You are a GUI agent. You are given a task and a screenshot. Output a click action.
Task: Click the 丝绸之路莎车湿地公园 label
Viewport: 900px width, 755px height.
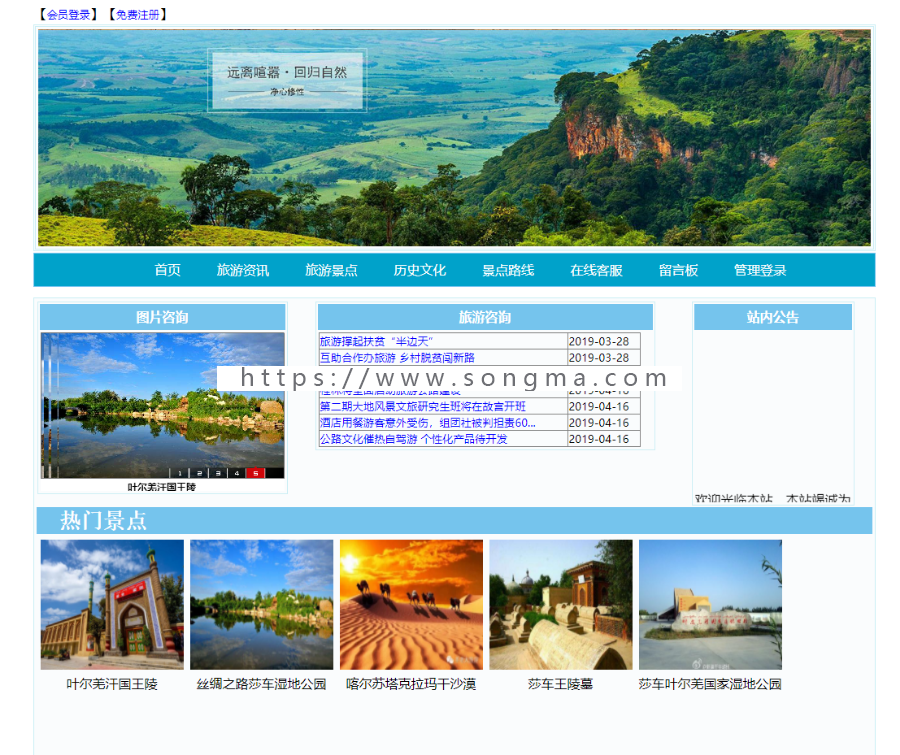point(262,684)
